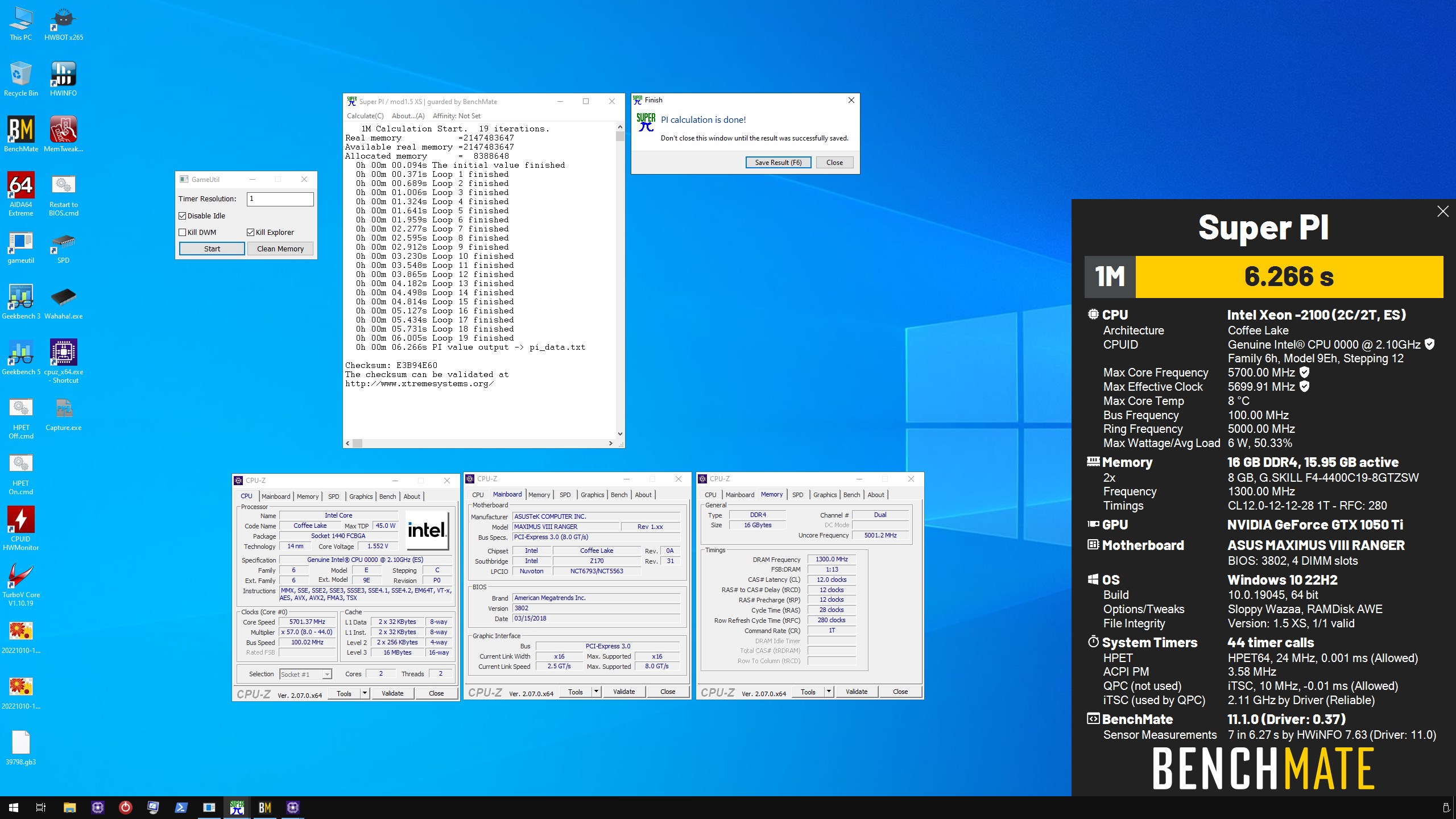Click the GameUtil Start button

coord(212,249)
